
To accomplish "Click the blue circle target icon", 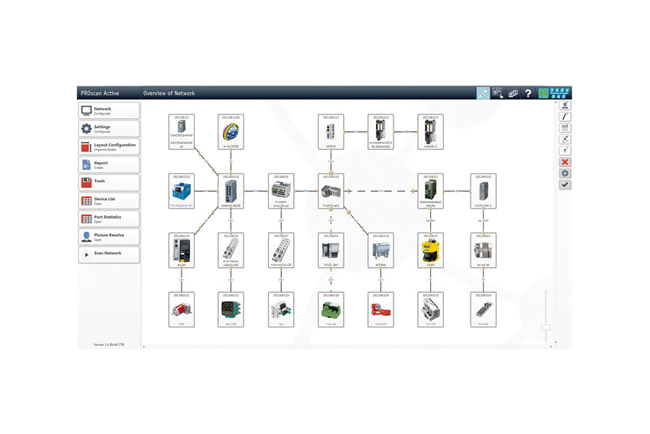I will (565, 173).
